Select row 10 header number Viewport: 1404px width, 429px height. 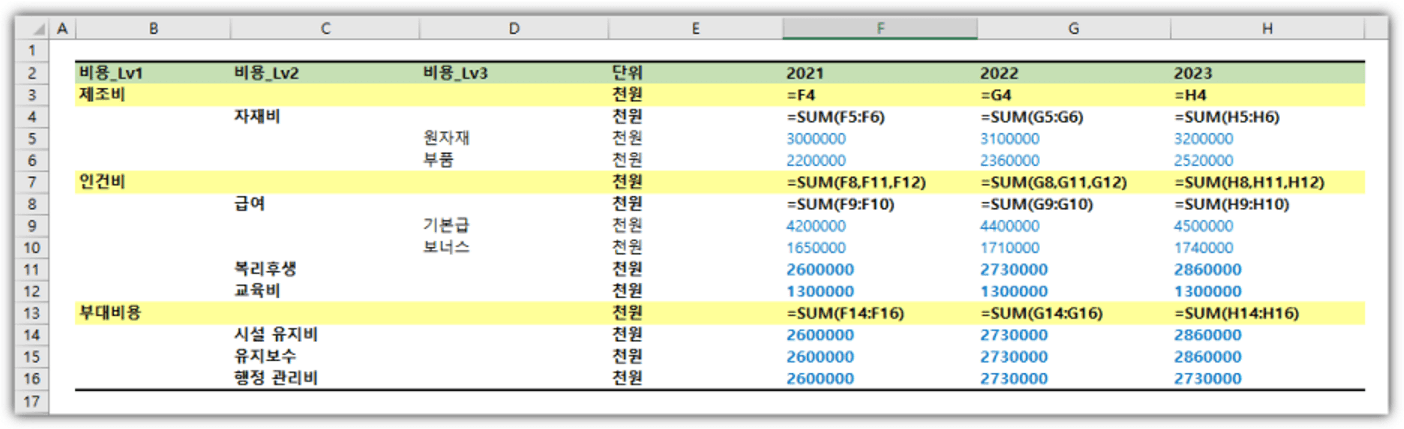pyautogui.click(x=31, y=247)
